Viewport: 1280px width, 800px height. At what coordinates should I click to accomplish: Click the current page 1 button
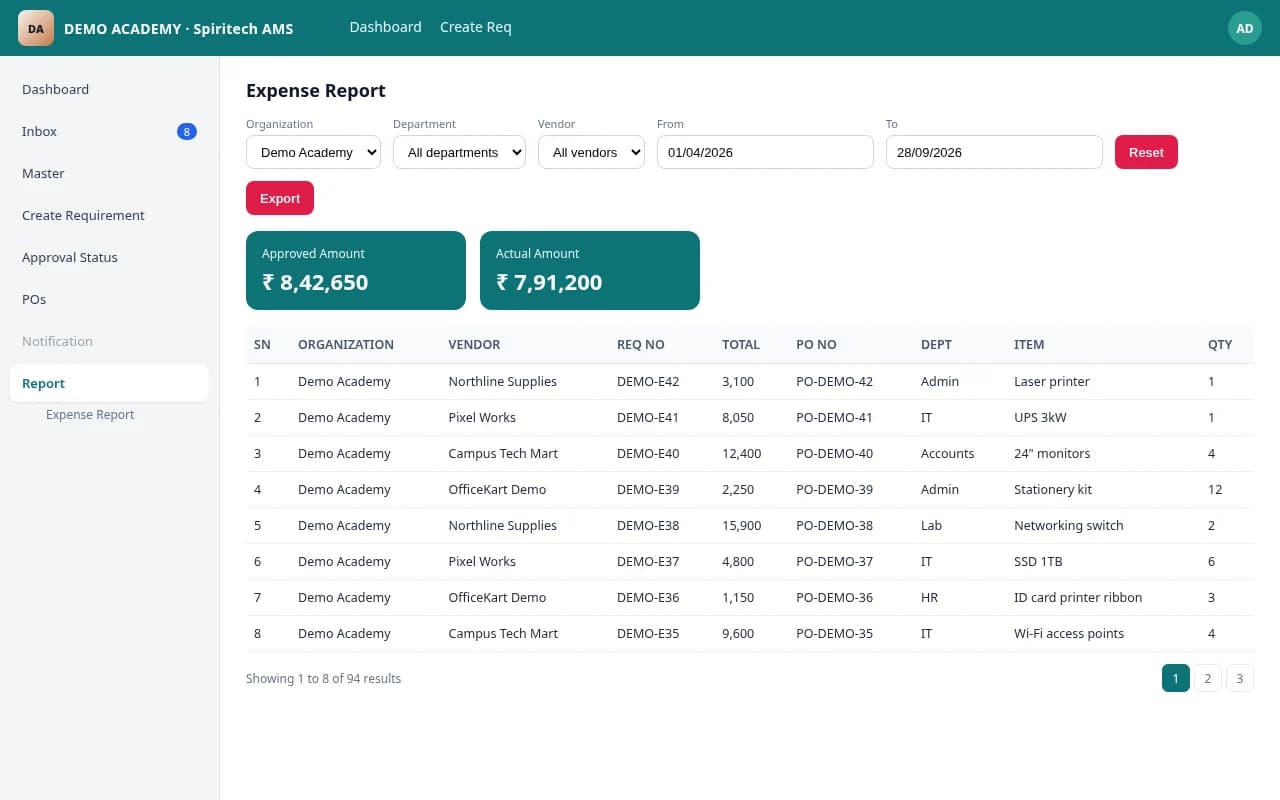coord(1176,678)
